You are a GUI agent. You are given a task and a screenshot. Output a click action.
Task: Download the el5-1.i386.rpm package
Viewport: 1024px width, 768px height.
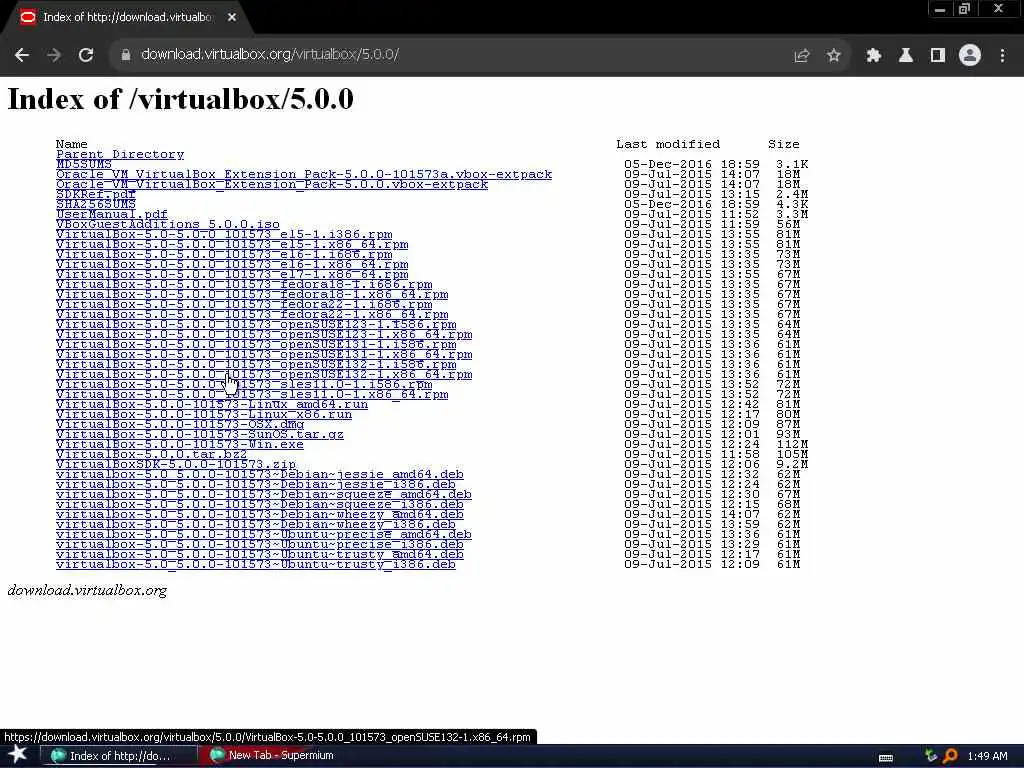[224, 234]
